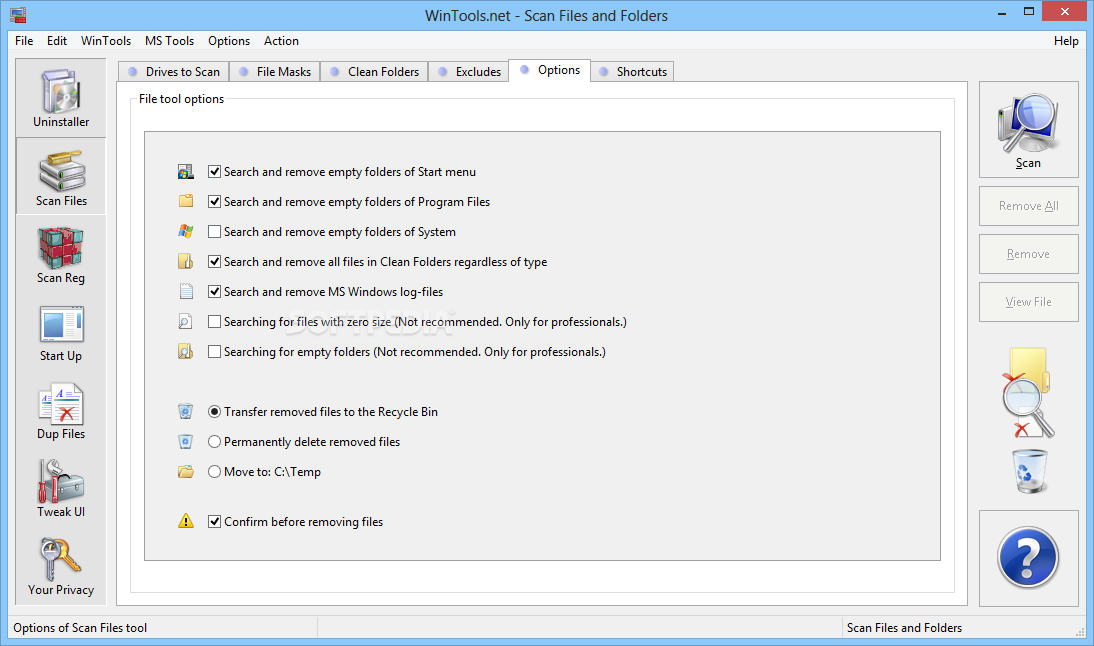Enable searching for empty folders checkbox
The width and height of the screenshot is (1094, 646).
tap(214, 352)
